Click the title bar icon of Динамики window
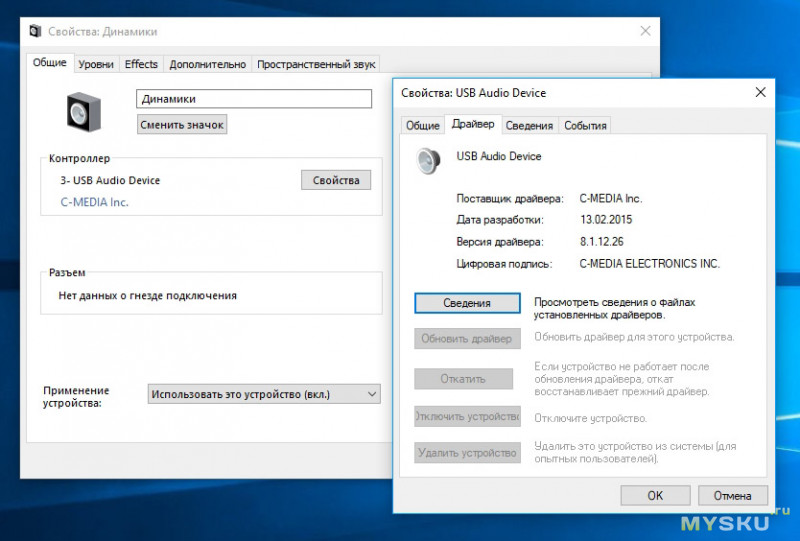The width and height of the screenshot is (800, 541). point(35,31)
